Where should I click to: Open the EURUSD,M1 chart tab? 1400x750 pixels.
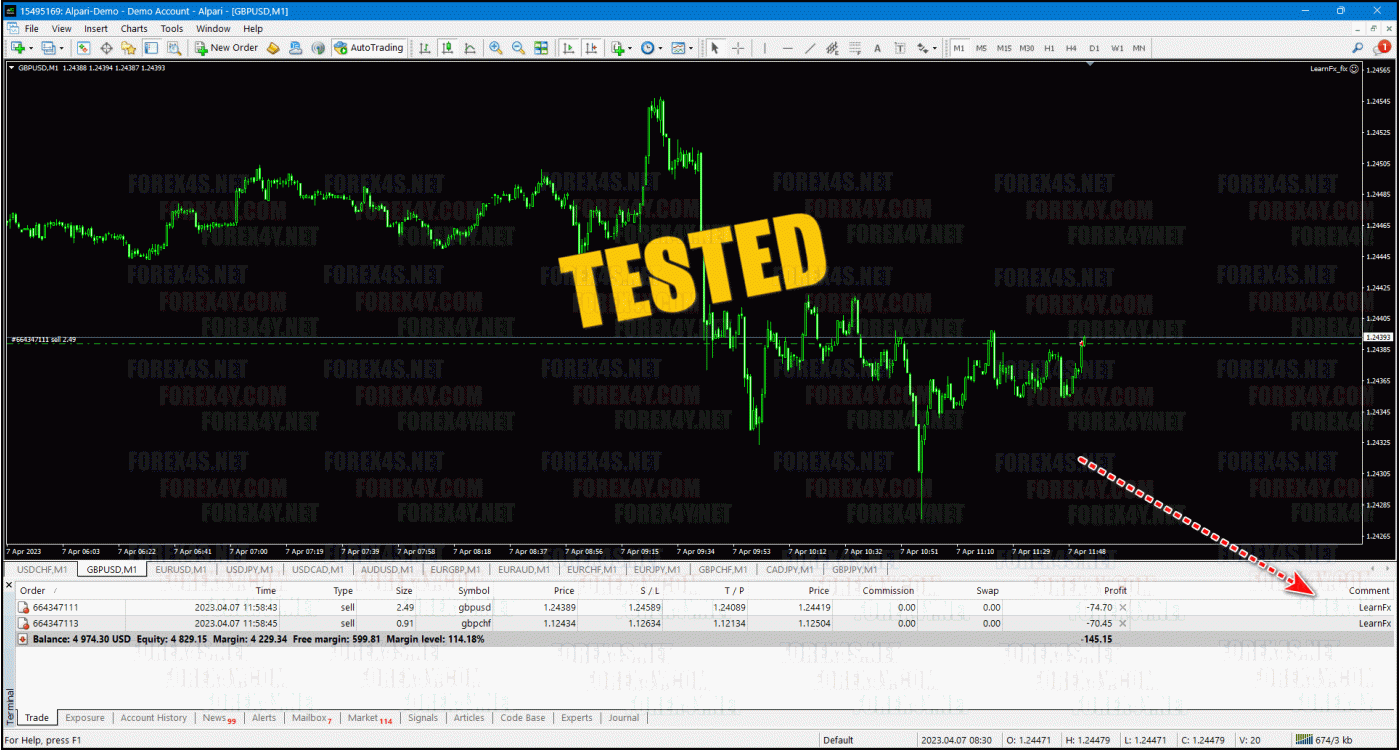tap(180, 569)
